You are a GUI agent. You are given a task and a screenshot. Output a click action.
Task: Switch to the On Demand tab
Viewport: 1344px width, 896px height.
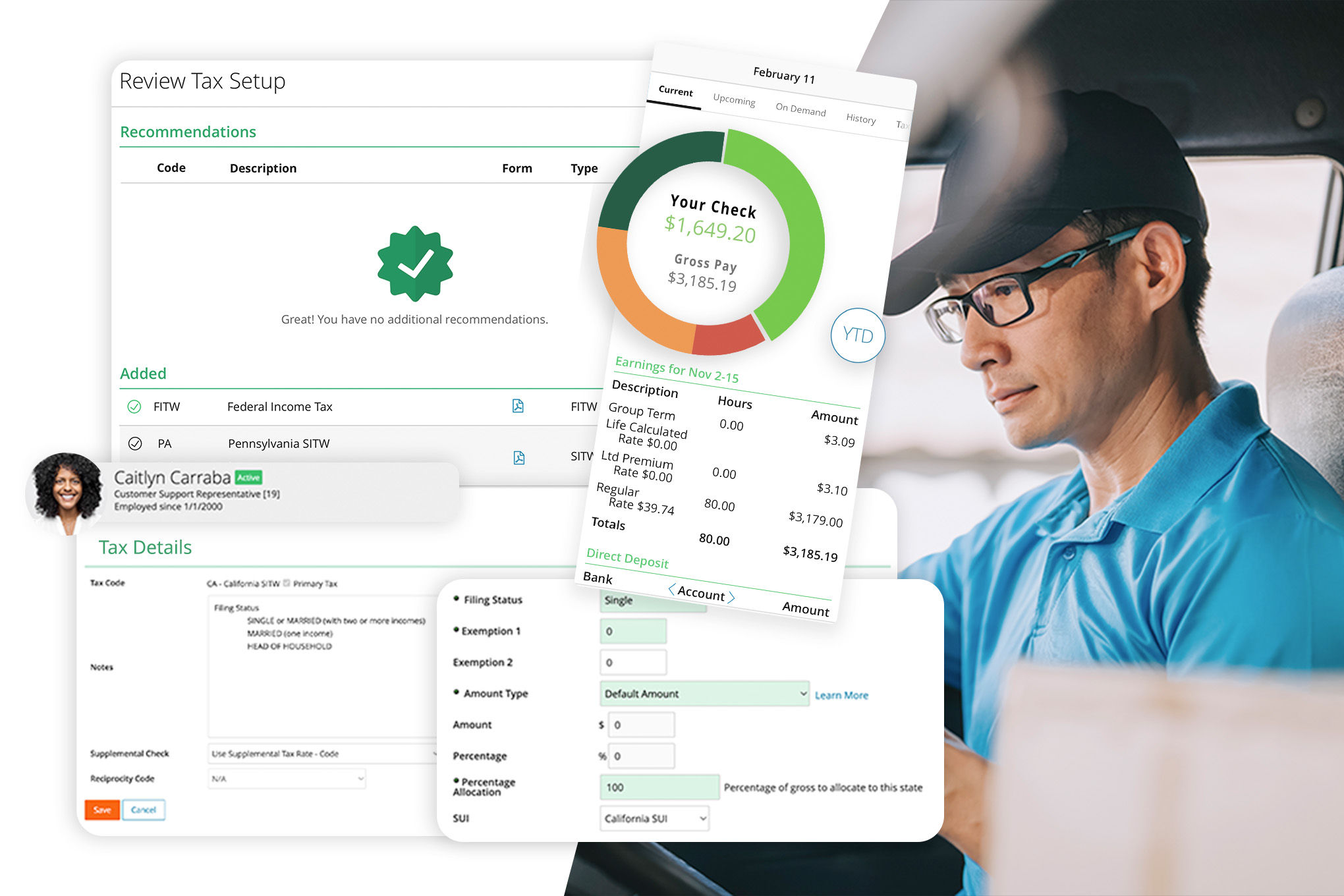point(800,109)
